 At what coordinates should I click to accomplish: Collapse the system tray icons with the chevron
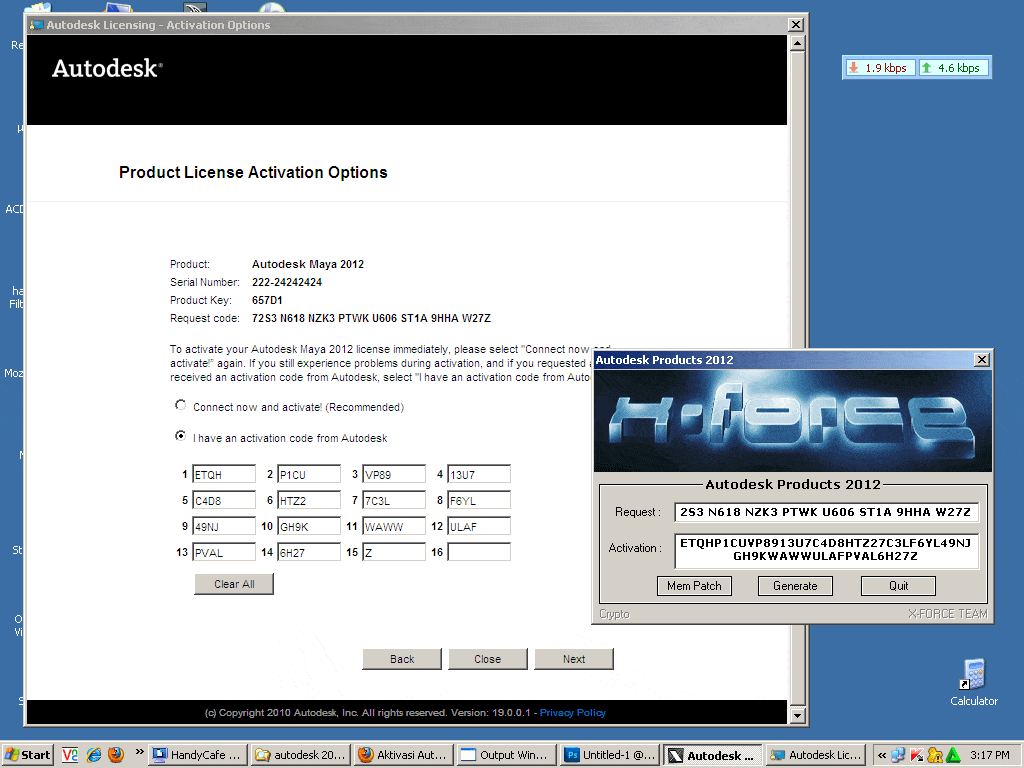881,755
